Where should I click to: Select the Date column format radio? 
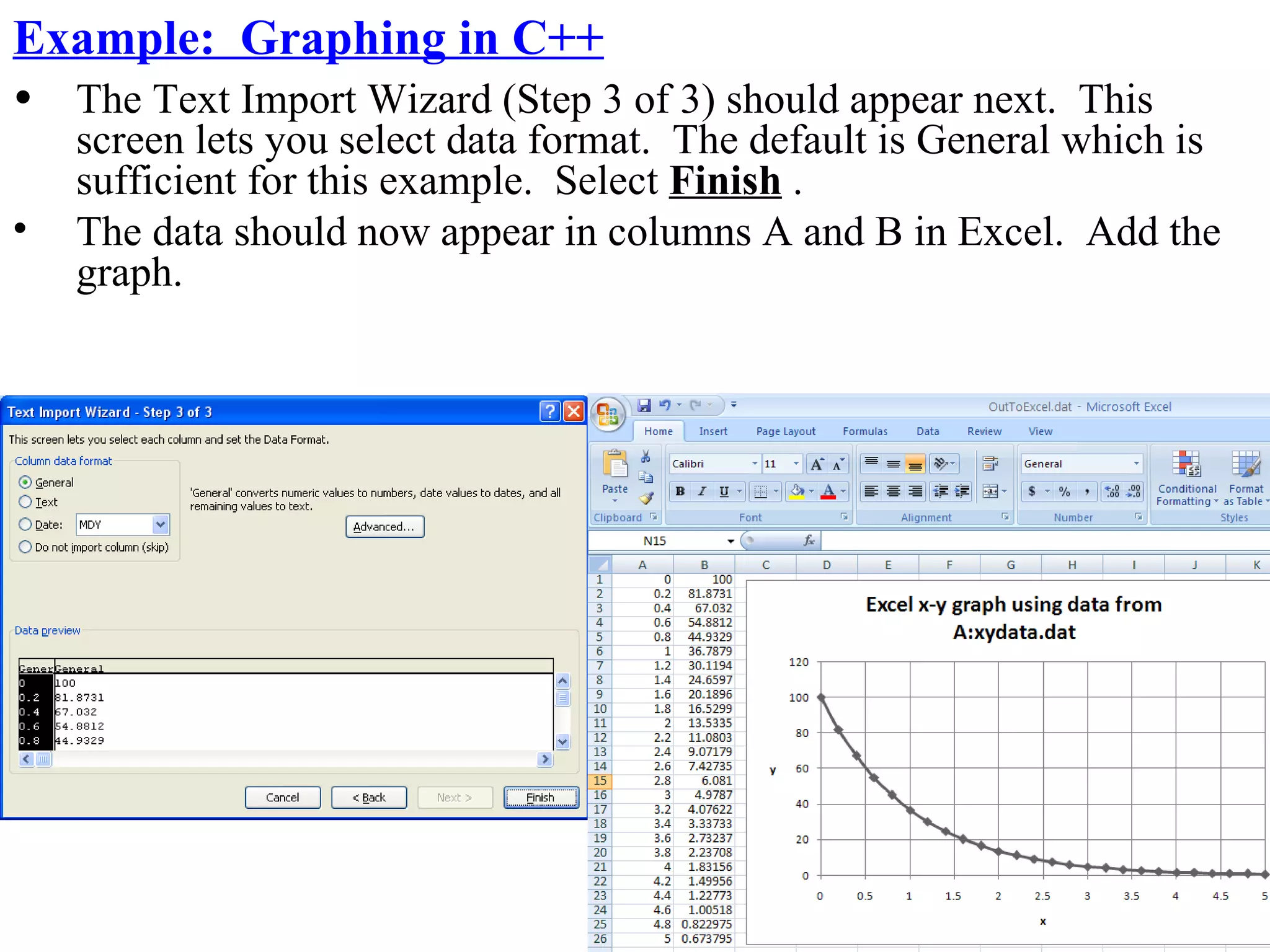(25, 524)
